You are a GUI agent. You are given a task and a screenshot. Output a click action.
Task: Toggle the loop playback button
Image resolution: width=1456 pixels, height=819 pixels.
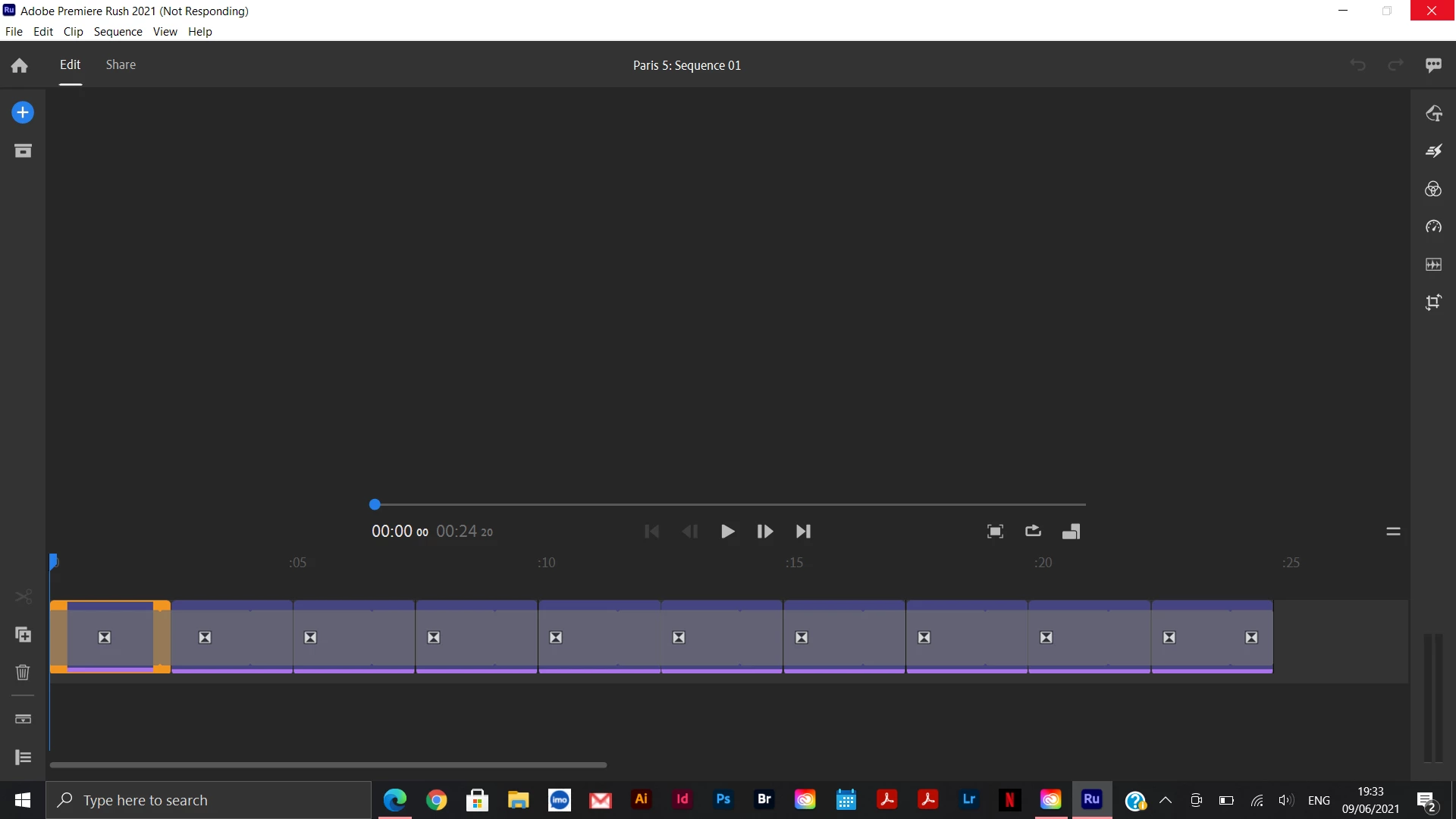[1033, 531]
